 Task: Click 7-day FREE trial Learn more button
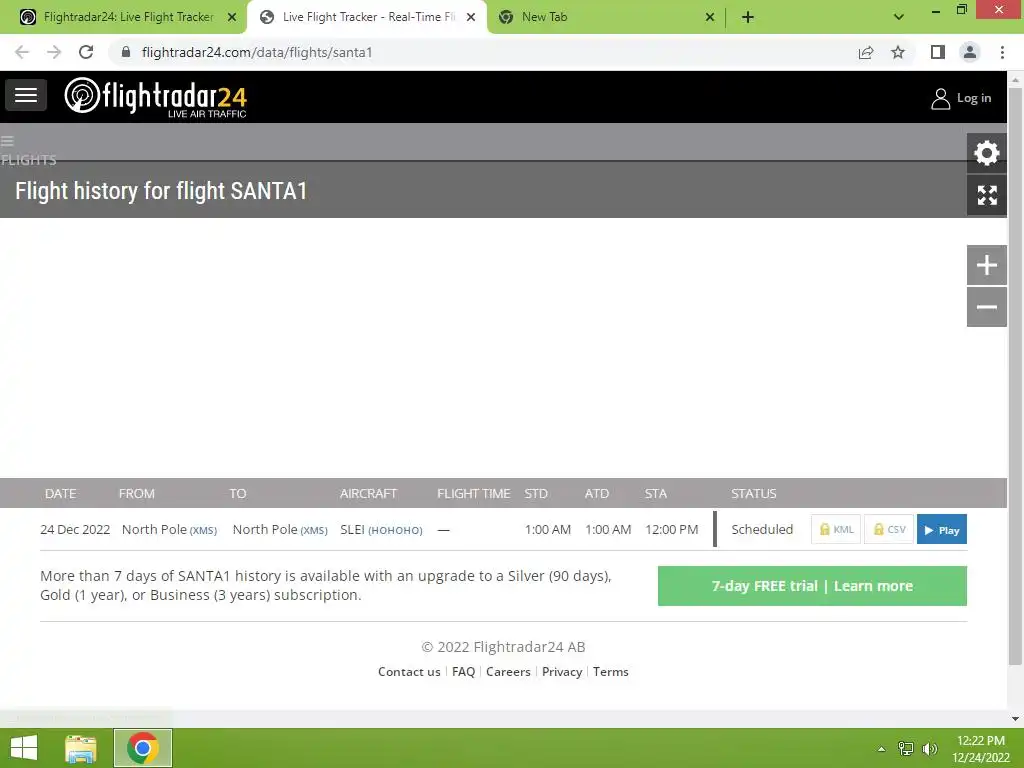point(812,586)
